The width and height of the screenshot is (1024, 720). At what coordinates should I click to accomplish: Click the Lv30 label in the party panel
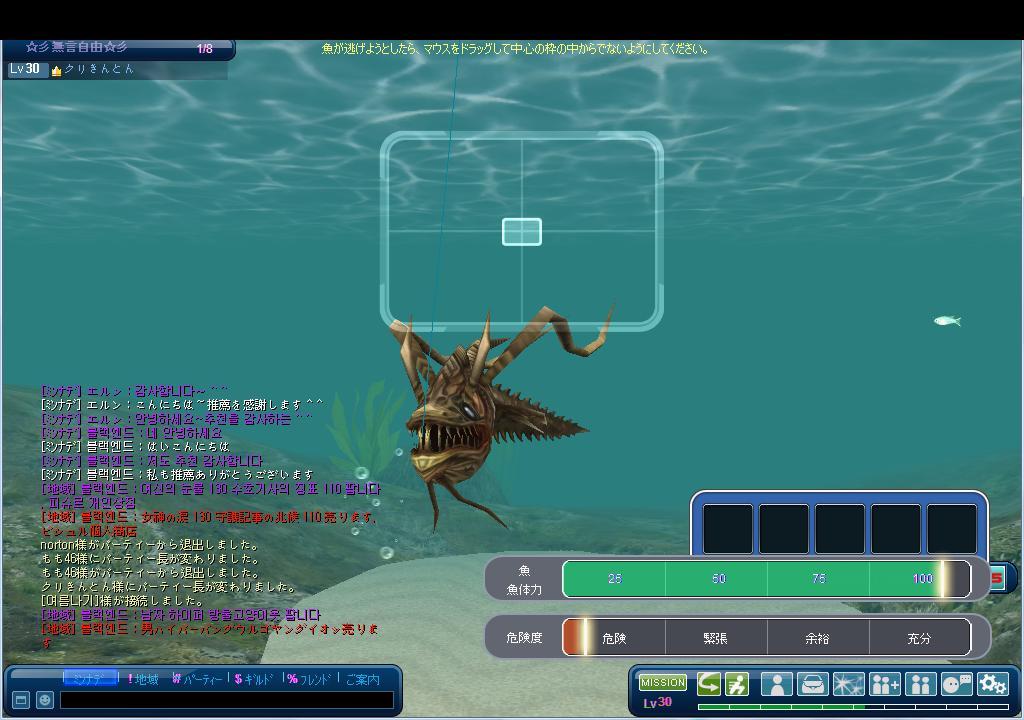[x=25, y=69]
